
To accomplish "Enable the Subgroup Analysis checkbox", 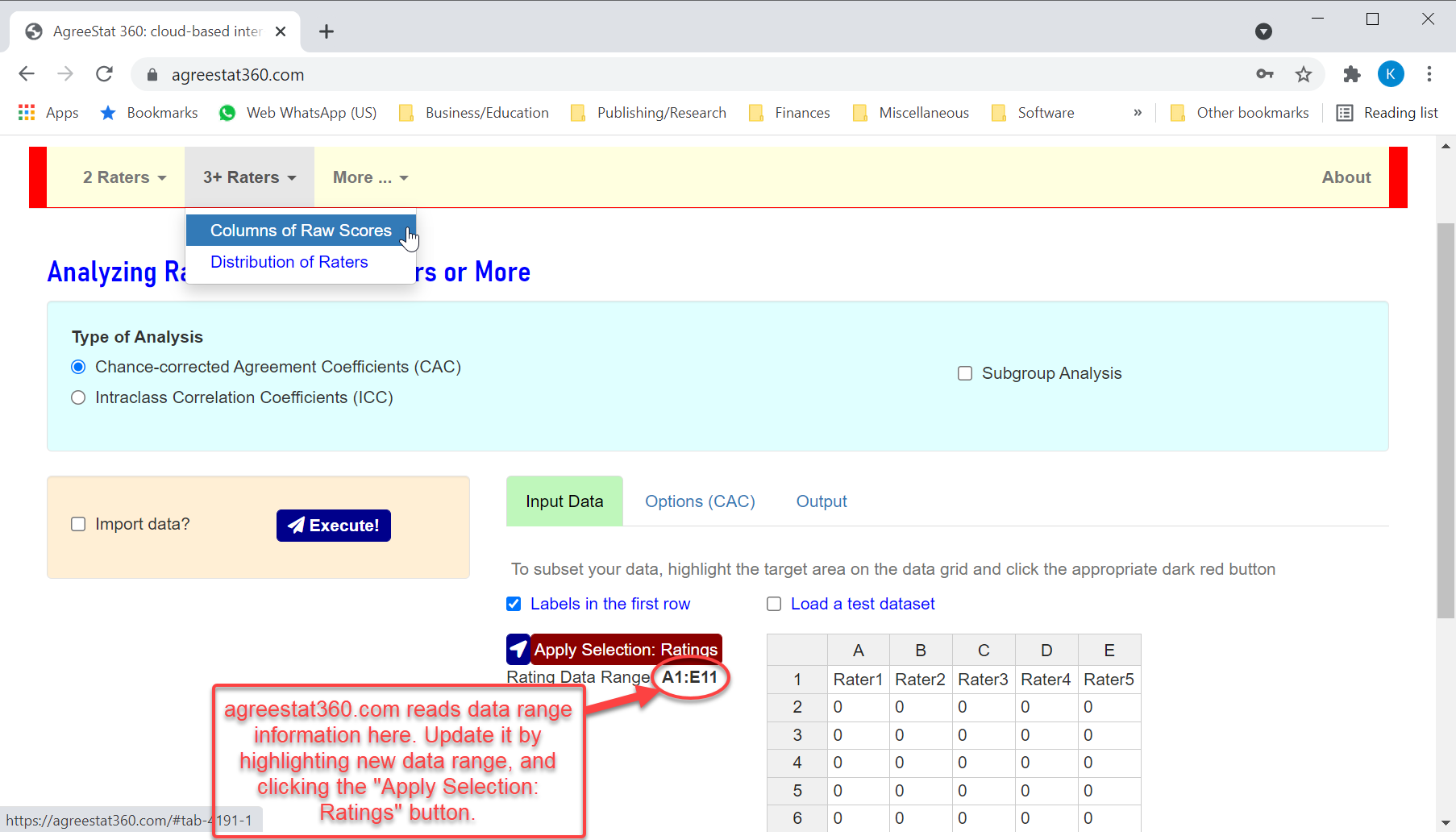I will click(965, 373).
